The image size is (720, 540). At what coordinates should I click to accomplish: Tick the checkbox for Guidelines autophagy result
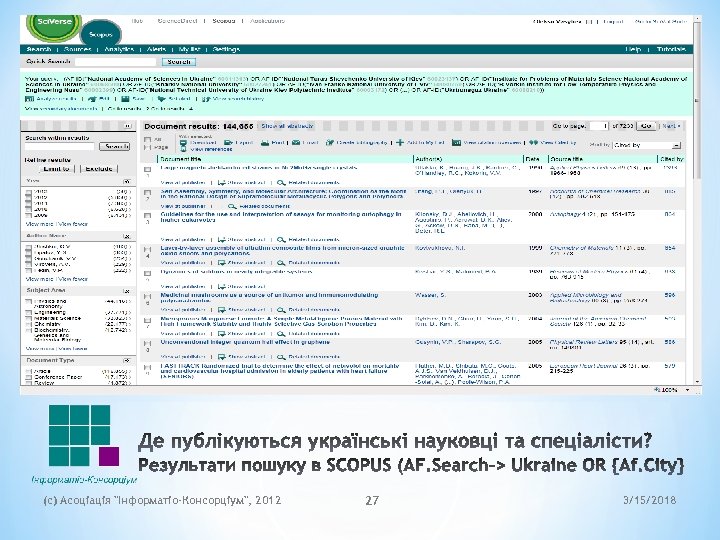point(147,216)
